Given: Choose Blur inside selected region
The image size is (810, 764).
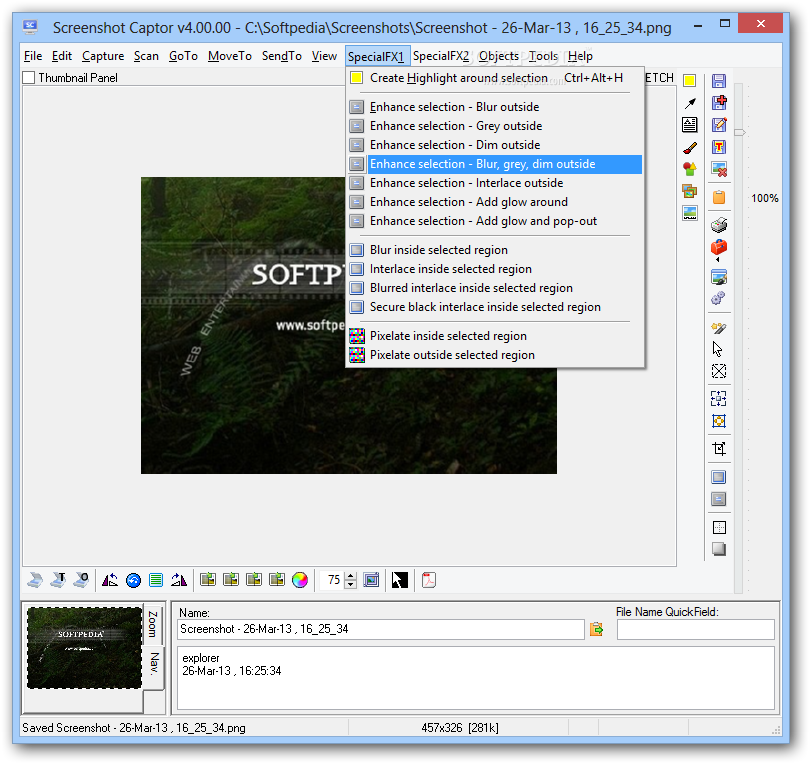Looking at the screenshot, I should point(494,250).
